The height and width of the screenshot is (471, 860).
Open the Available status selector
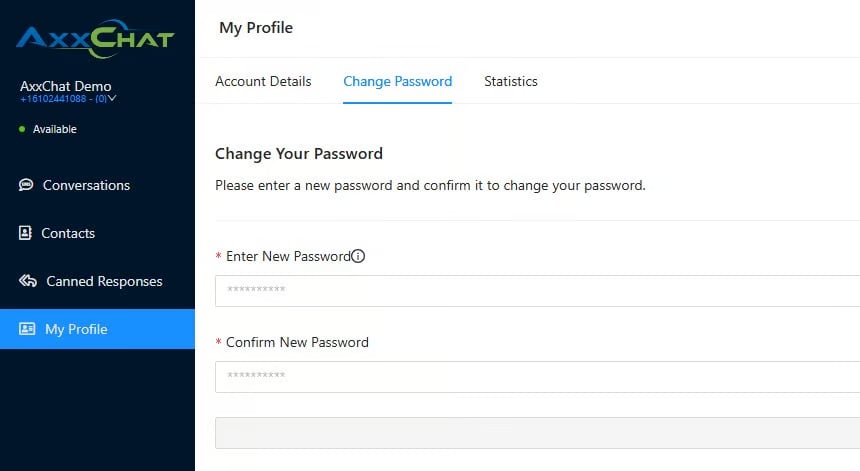coord(54,129)
